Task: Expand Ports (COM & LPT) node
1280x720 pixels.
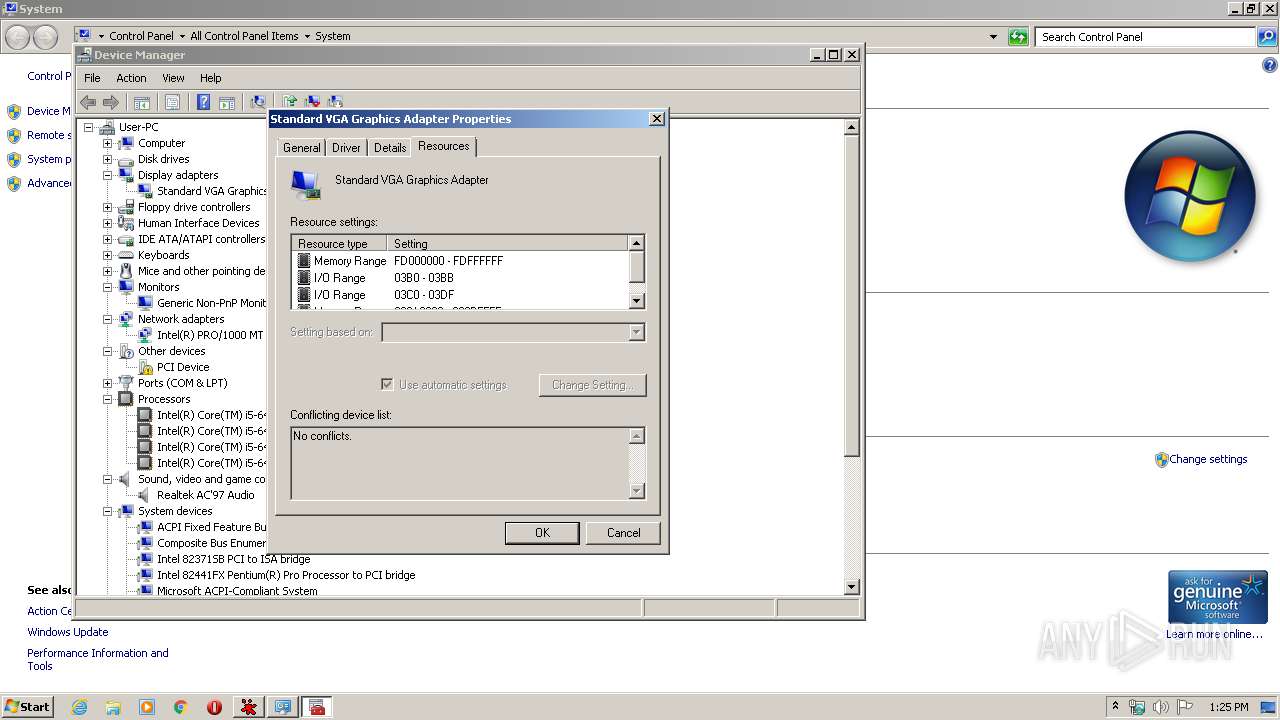Action: point(107,383)
